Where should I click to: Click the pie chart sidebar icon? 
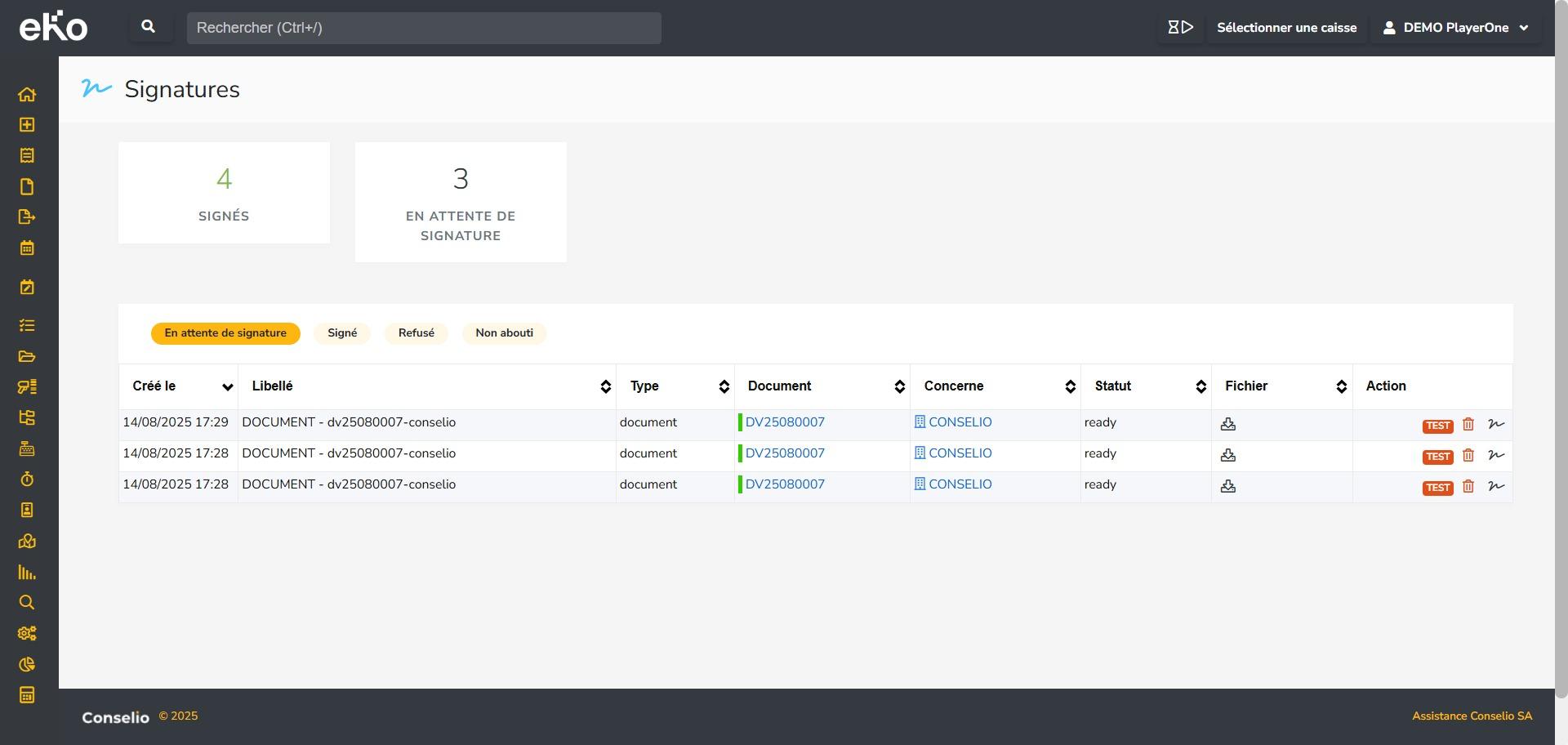pyautogui.click(x=27, y=665)
